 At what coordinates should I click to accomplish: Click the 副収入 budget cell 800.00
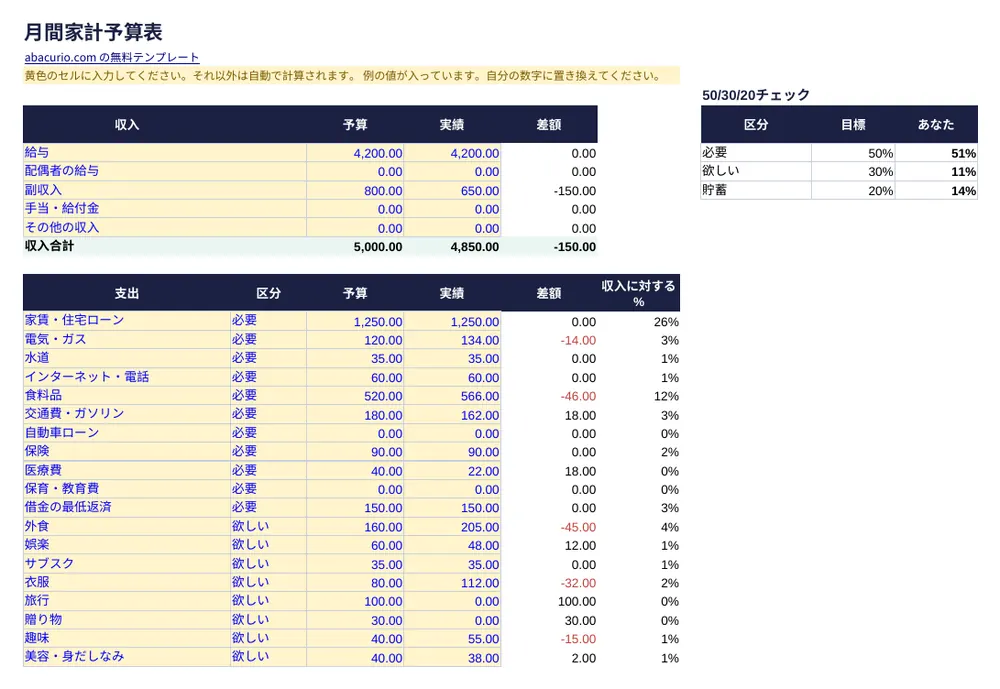tap(355, 191)
